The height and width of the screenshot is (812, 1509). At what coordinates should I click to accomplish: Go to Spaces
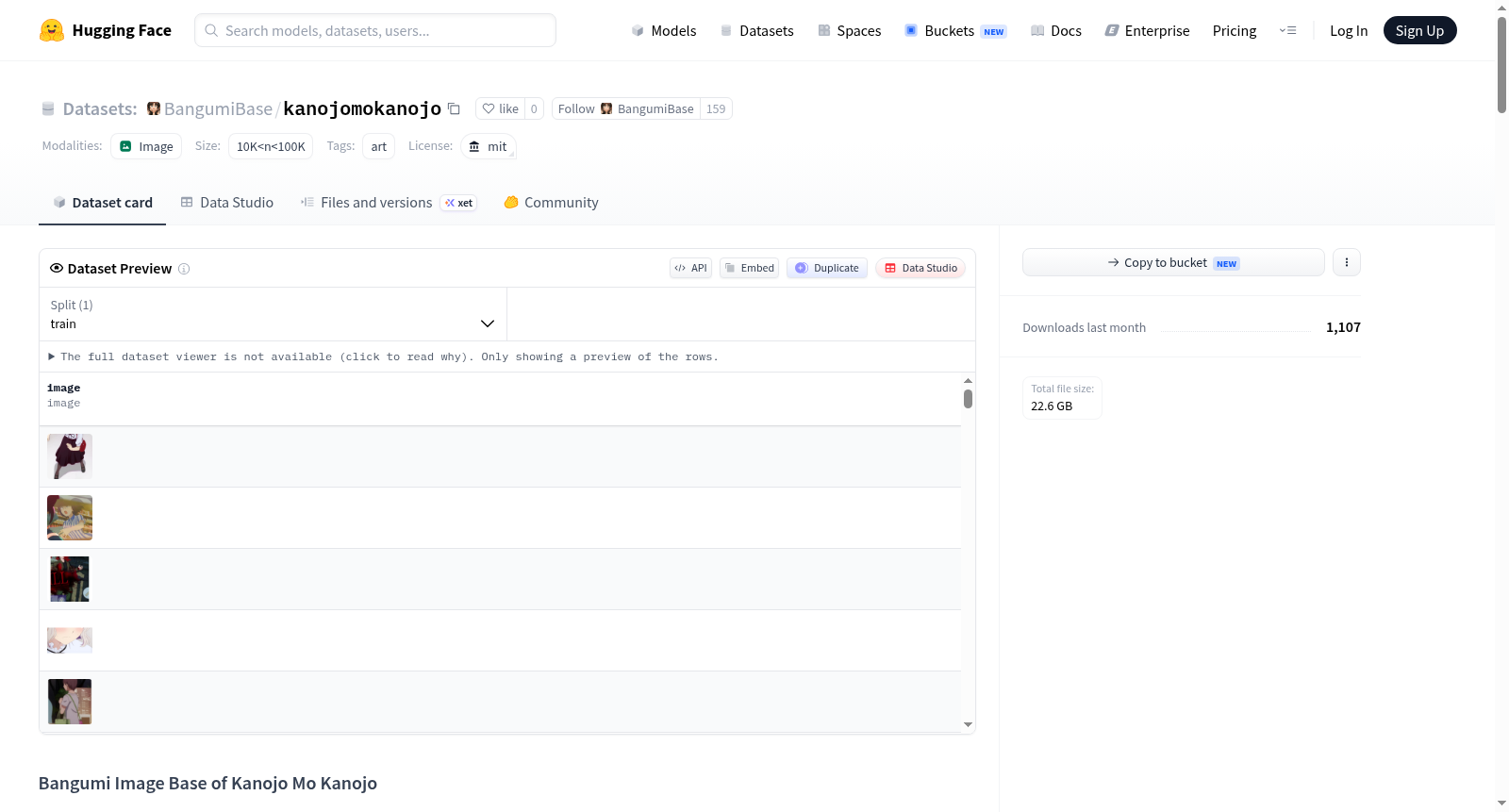(849, 30)
